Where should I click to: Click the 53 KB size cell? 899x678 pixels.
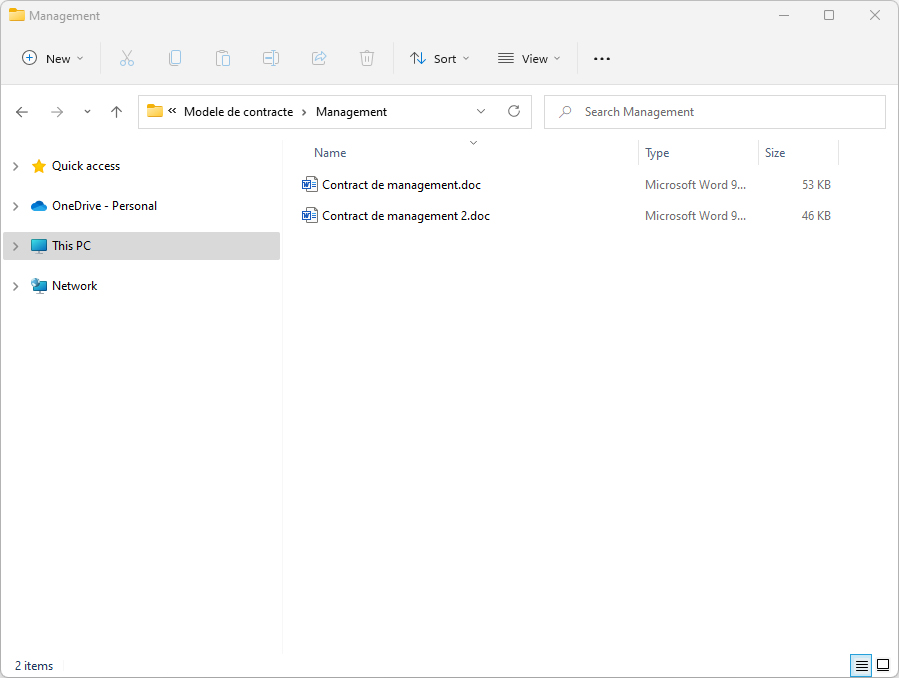(x=816, y=185)
